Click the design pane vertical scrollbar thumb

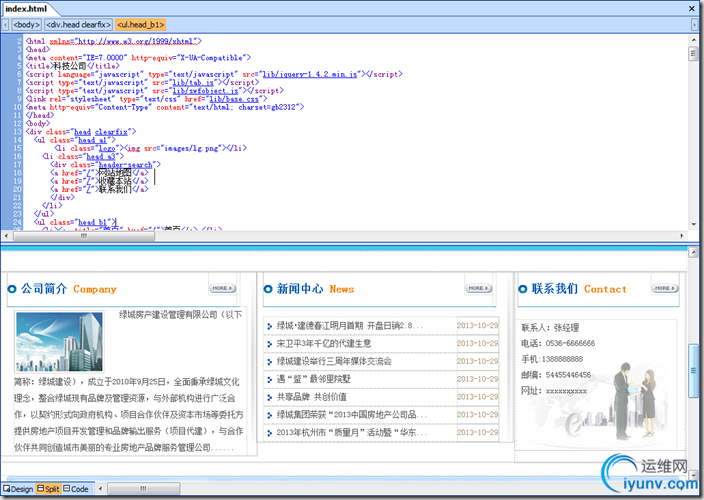694,371
